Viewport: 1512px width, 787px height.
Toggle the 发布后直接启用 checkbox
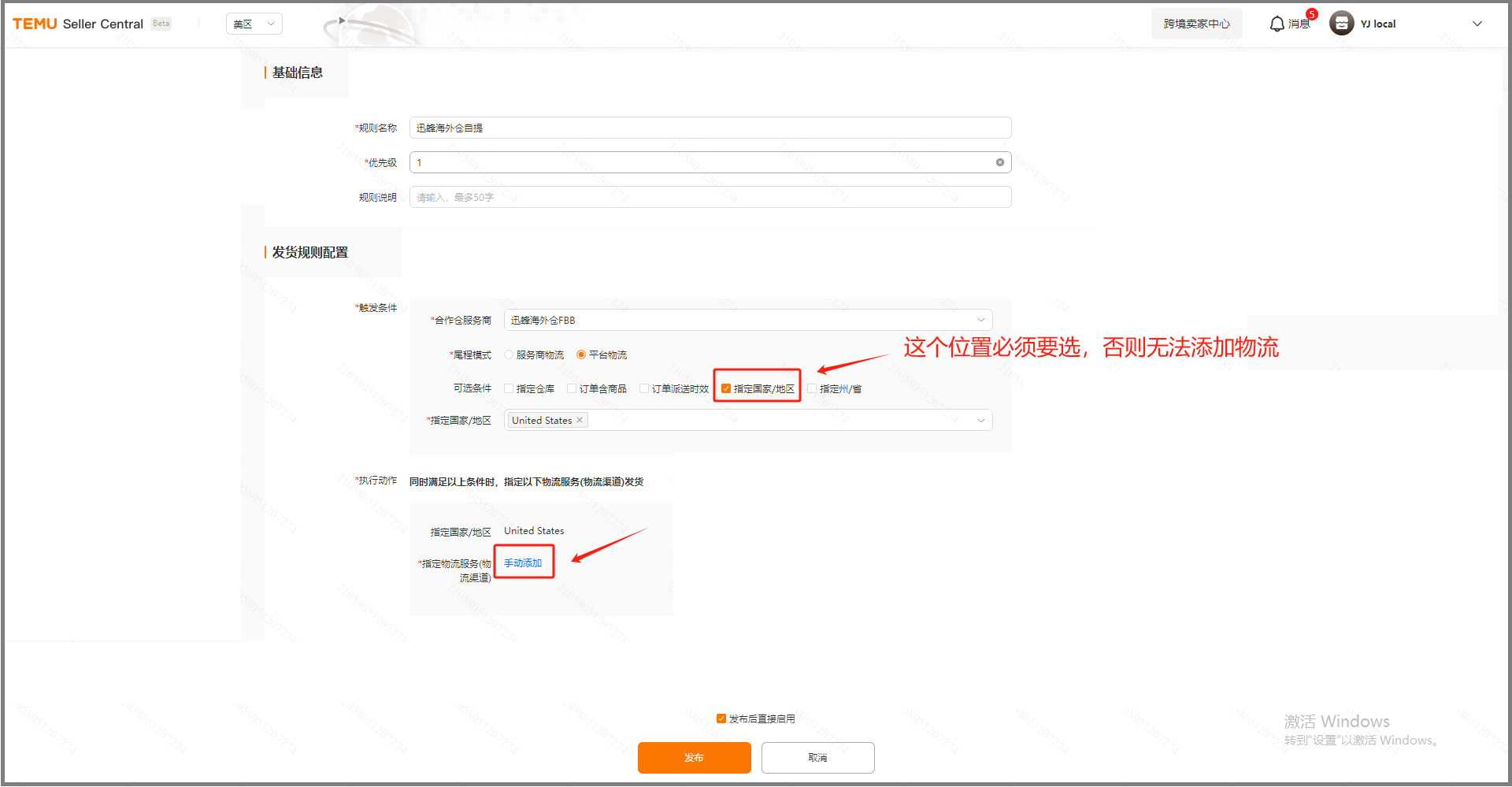[721, 718]
